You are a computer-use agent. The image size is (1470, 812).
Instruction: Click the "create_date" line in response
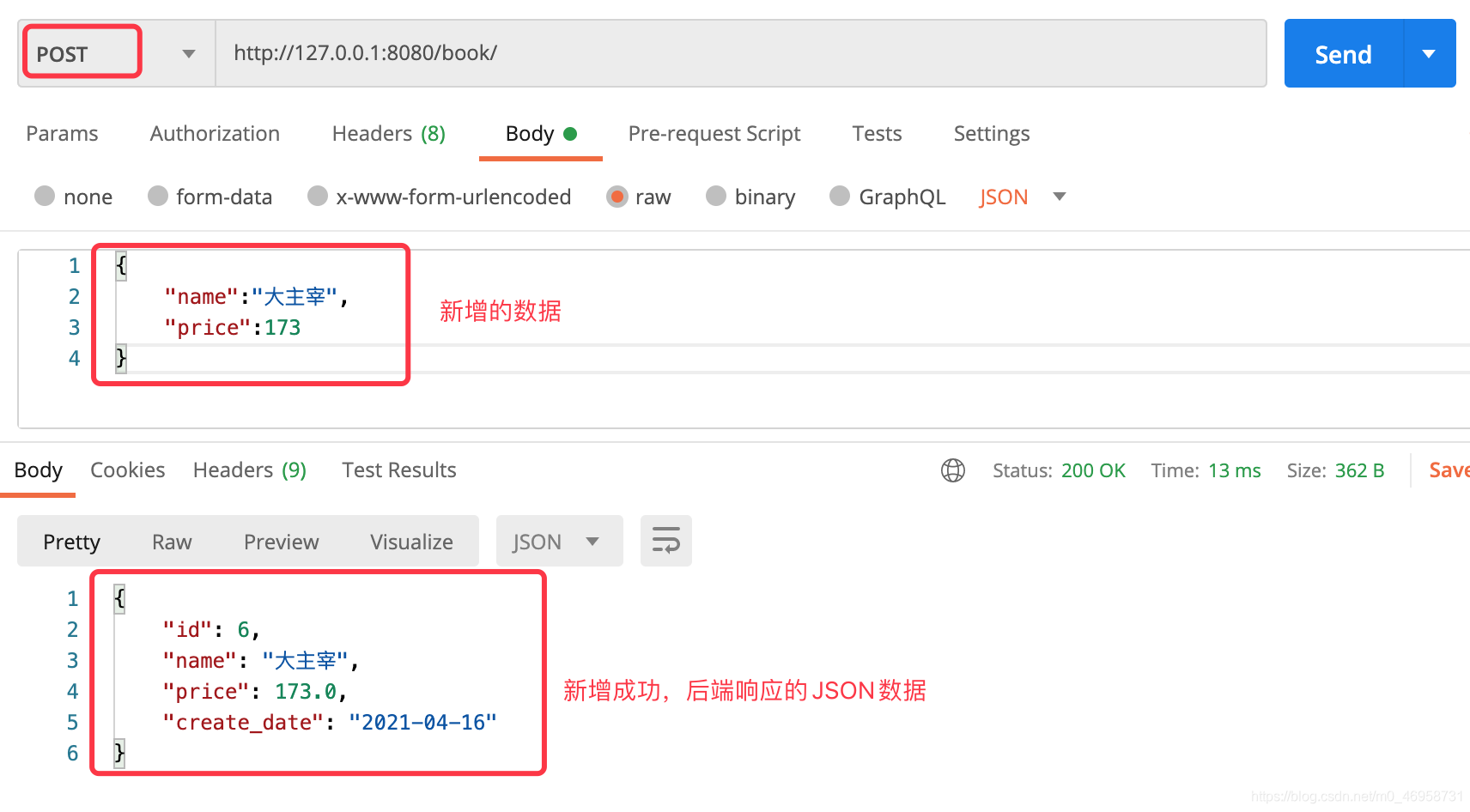point(330,723)
